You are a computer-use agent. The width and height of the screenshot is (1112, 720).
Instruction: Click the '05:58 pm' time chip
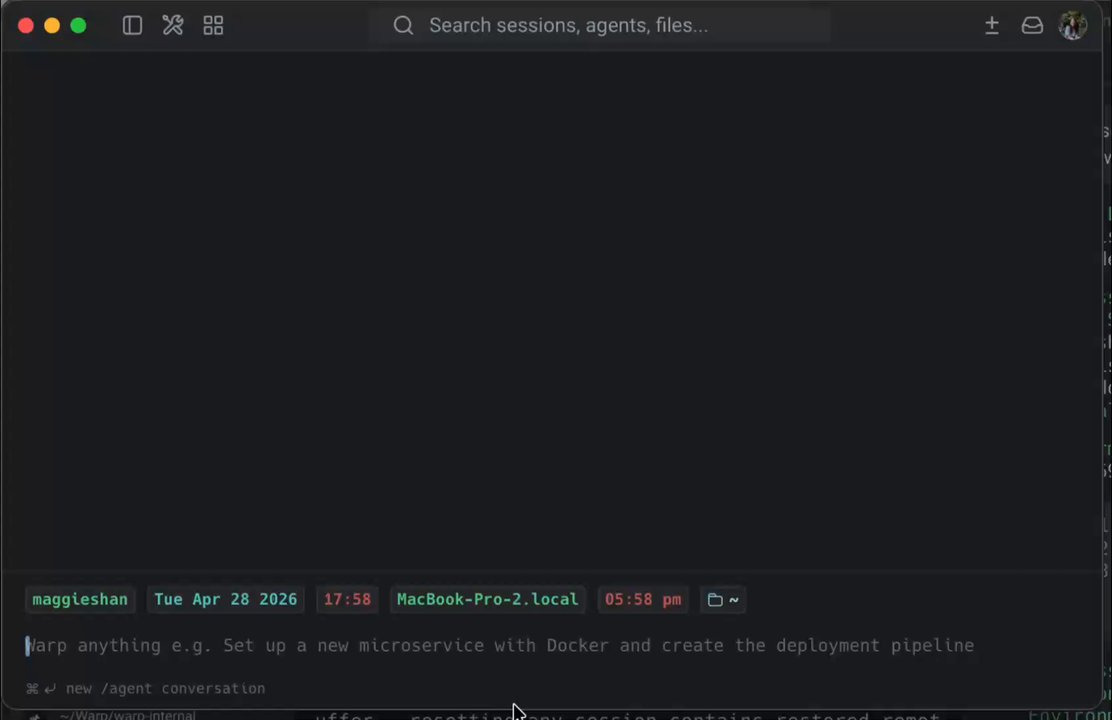tap(643, 600)
